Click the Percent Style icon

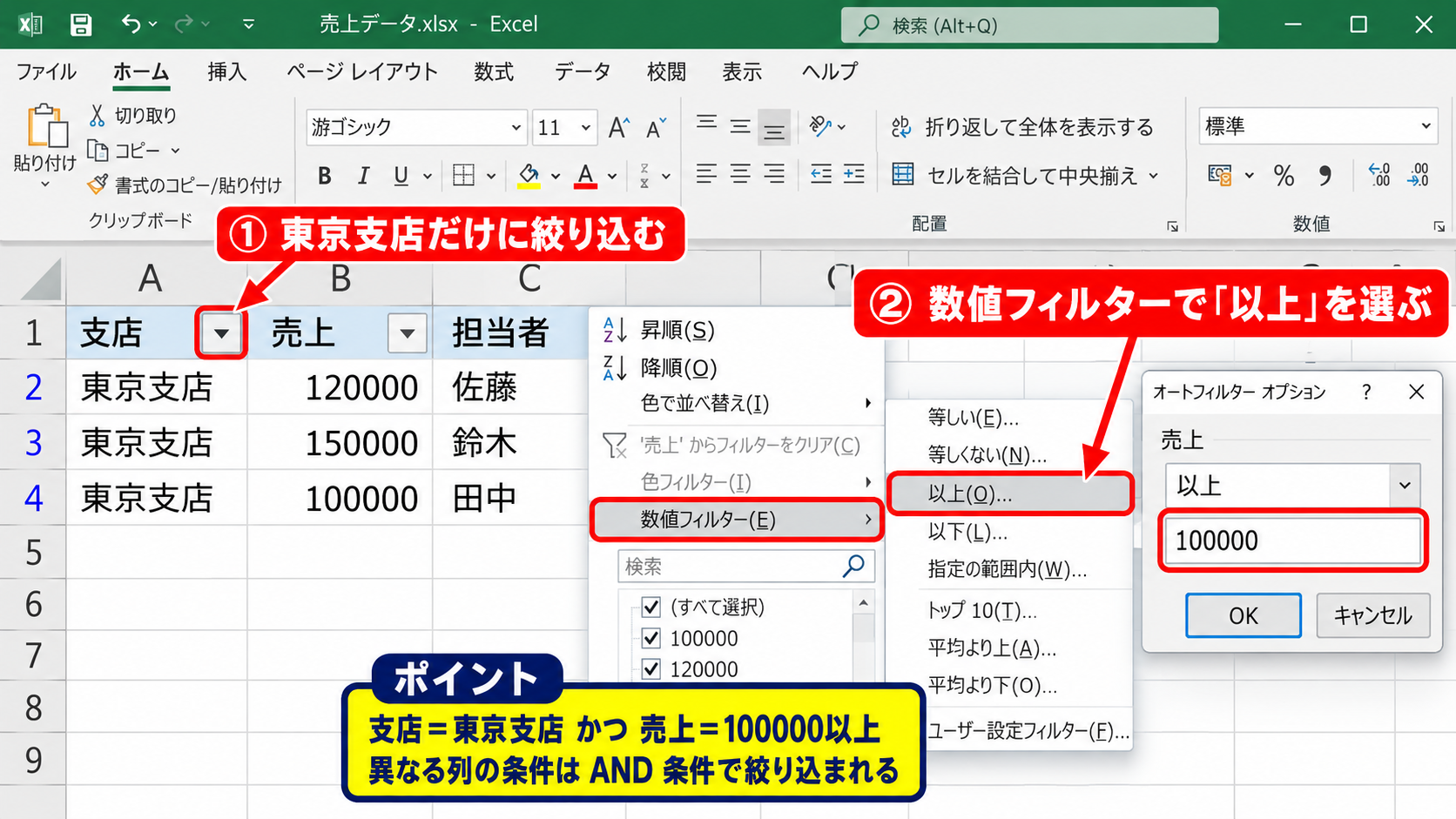tap(1284, 176)
